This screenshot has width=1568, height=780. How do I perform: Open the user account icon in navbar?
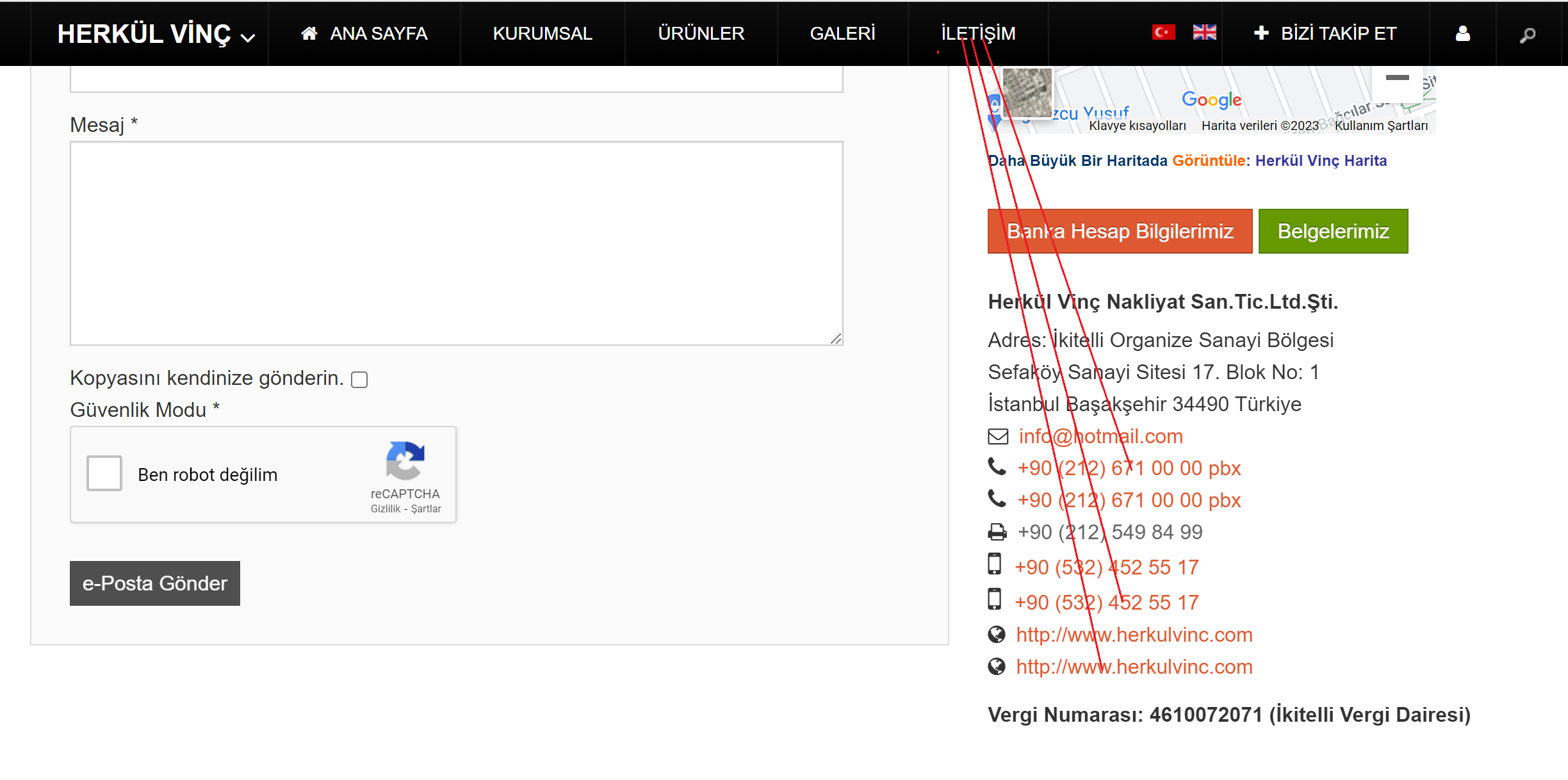click(x=1462, y=34)
